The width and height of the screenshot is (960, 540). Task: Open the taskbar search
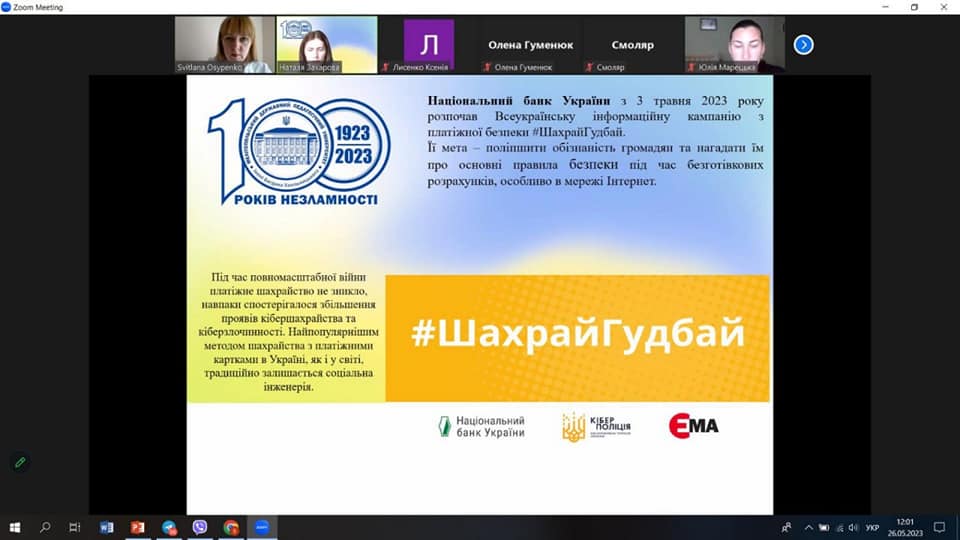[45, 527]
